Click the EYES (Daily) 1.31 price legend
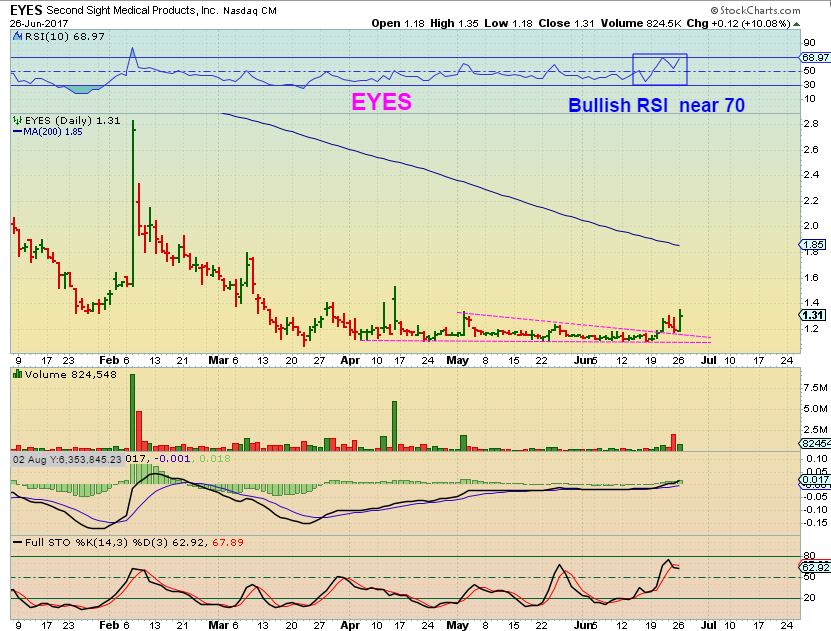 73,120
